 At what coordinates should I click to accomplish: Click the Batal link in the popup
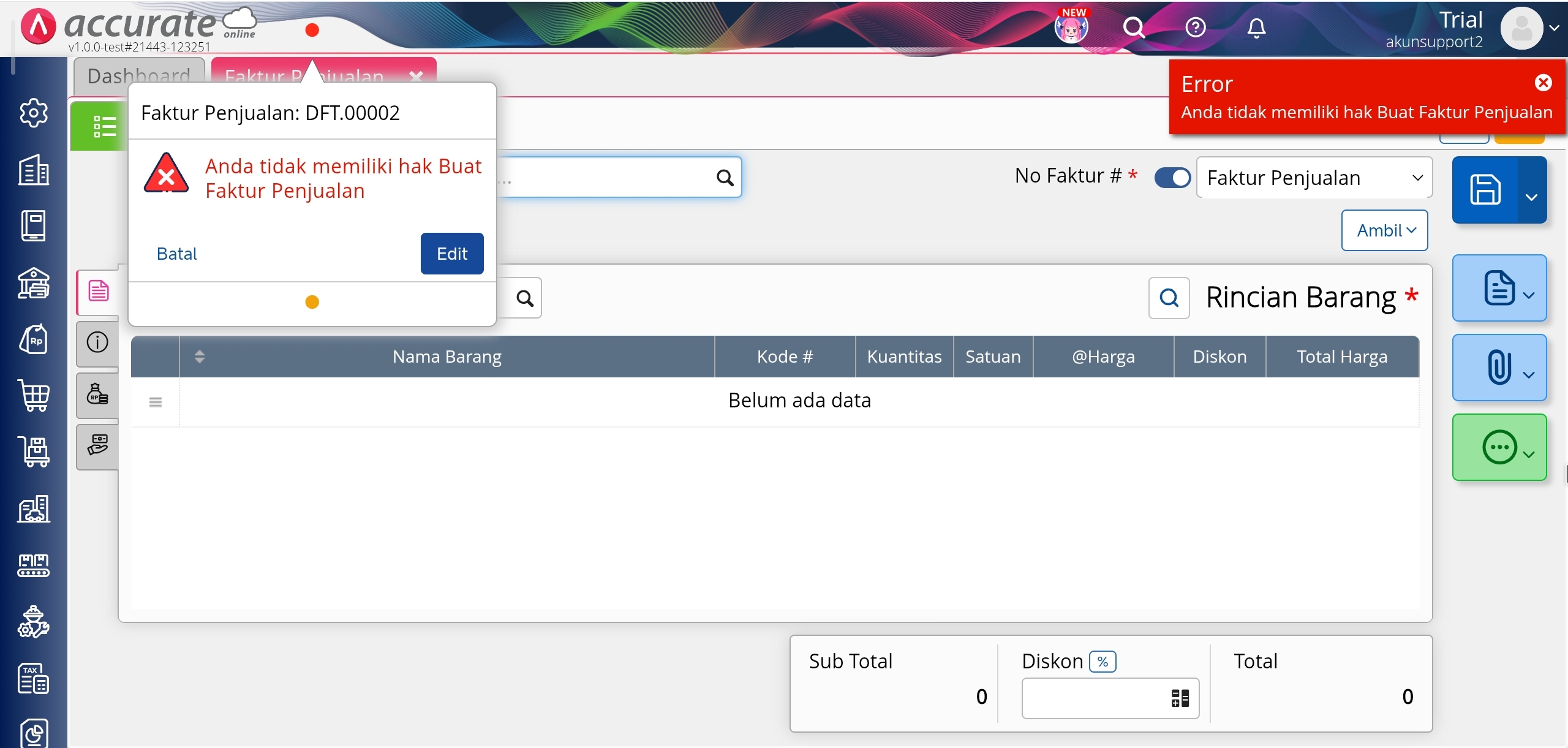click(x=176, y=254)
